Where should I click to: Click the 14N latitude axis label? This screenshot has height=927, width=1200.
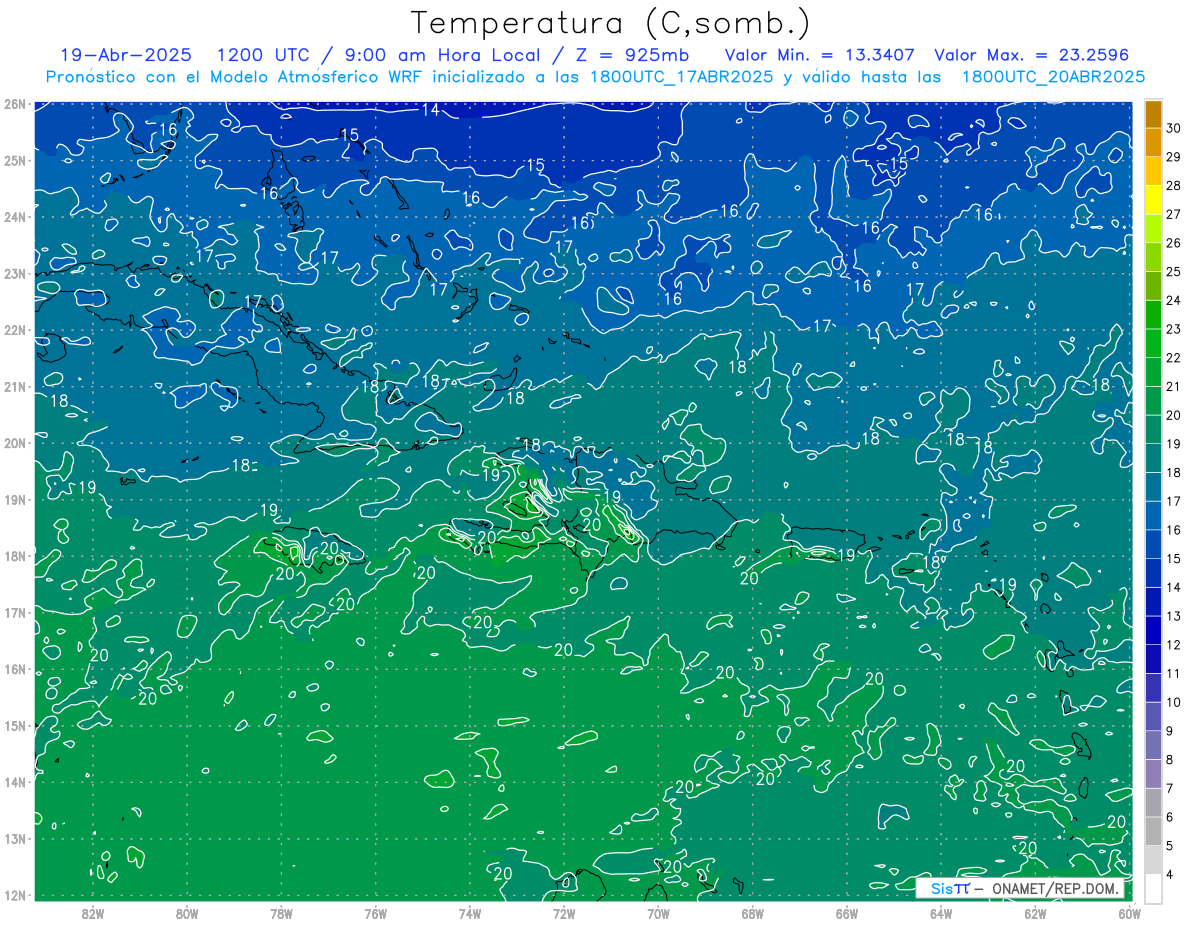coord(15,781)
